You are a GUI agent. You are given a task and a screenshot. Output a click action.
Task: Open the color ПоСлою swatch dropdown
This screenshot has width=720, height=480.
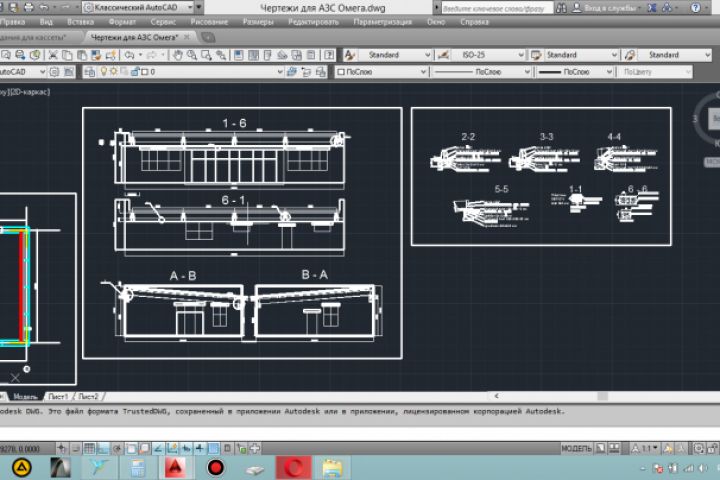click(382, 72)
